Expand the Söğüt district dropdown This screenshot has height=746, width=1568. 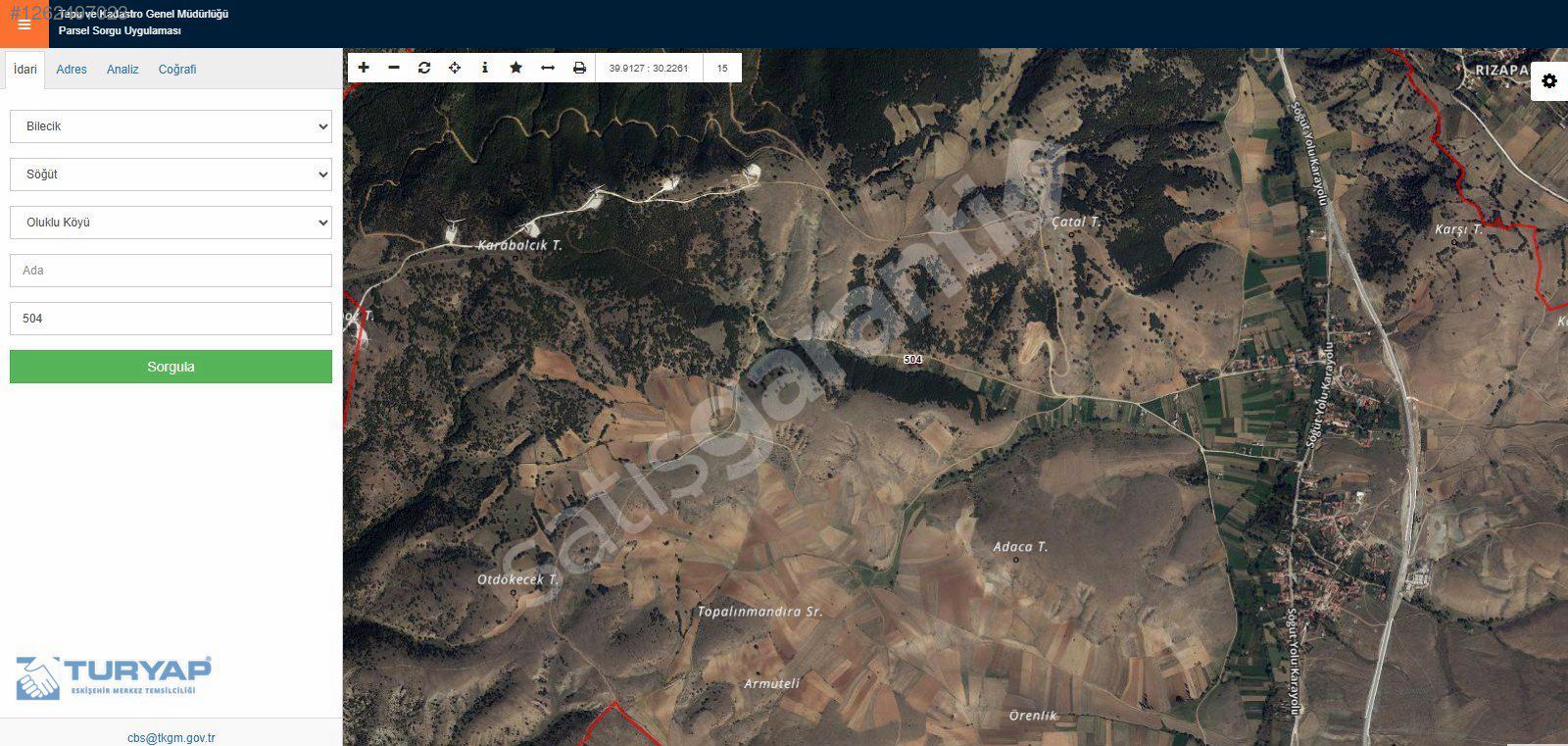171,174
